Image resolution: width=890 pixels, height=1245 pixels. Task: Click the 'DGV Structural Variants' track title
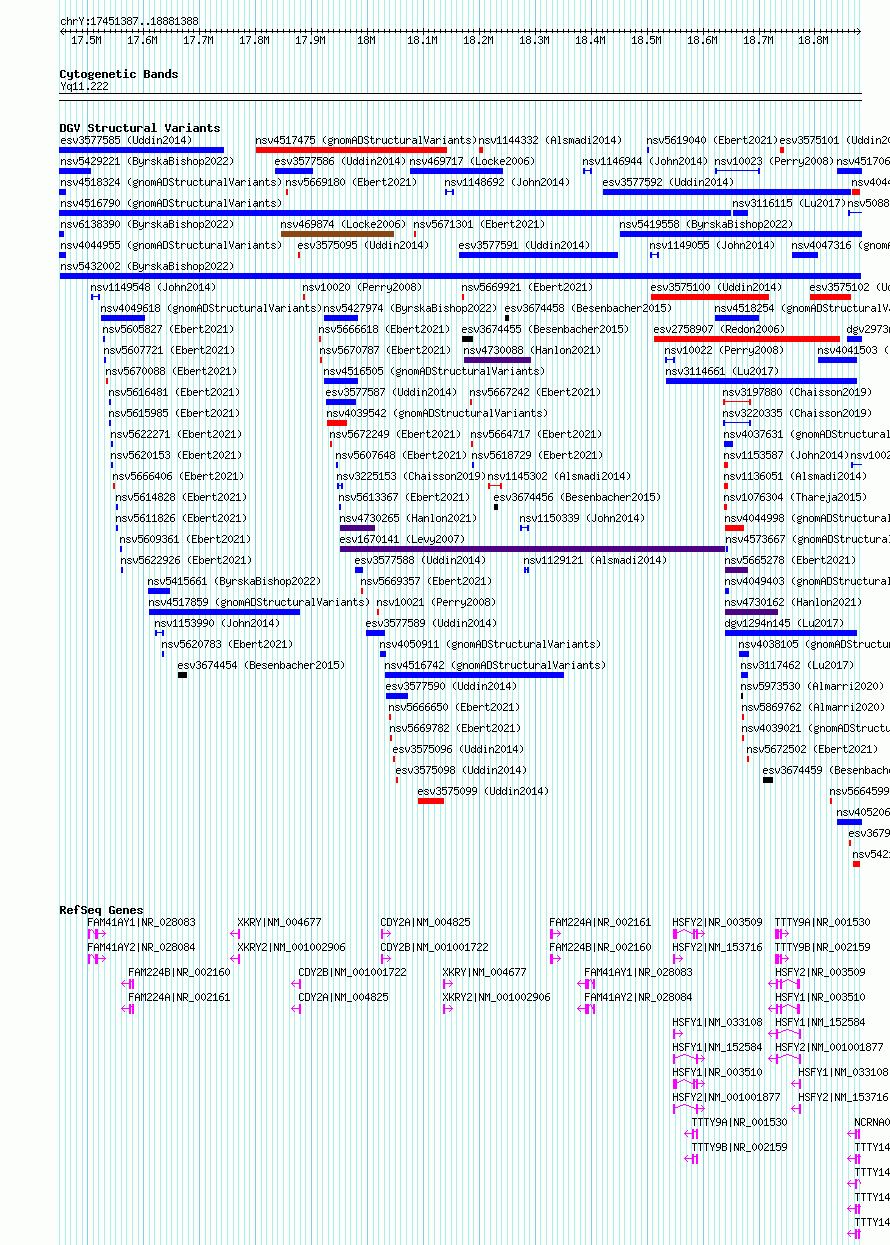[139, 128]
